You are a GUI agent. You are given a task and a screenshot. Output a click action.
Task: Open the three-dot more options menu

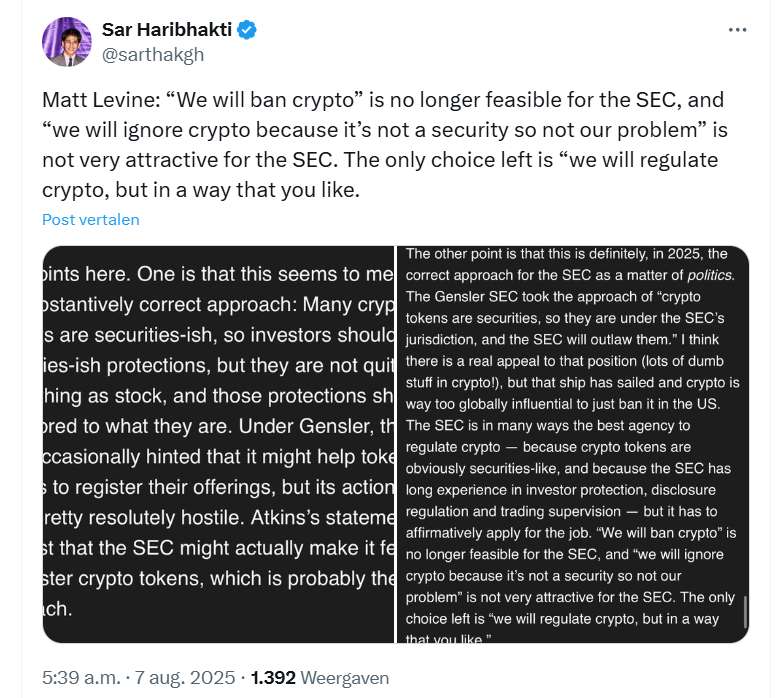(738, 30)
